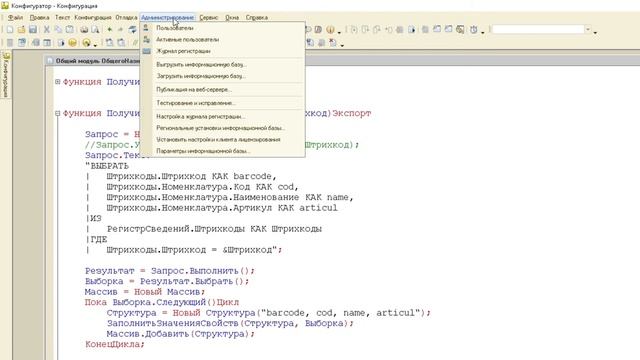This screenshot has width=640, height=360.
Task: Click the yellow debug icon with dropdown arrow
Action: point(86,42)
